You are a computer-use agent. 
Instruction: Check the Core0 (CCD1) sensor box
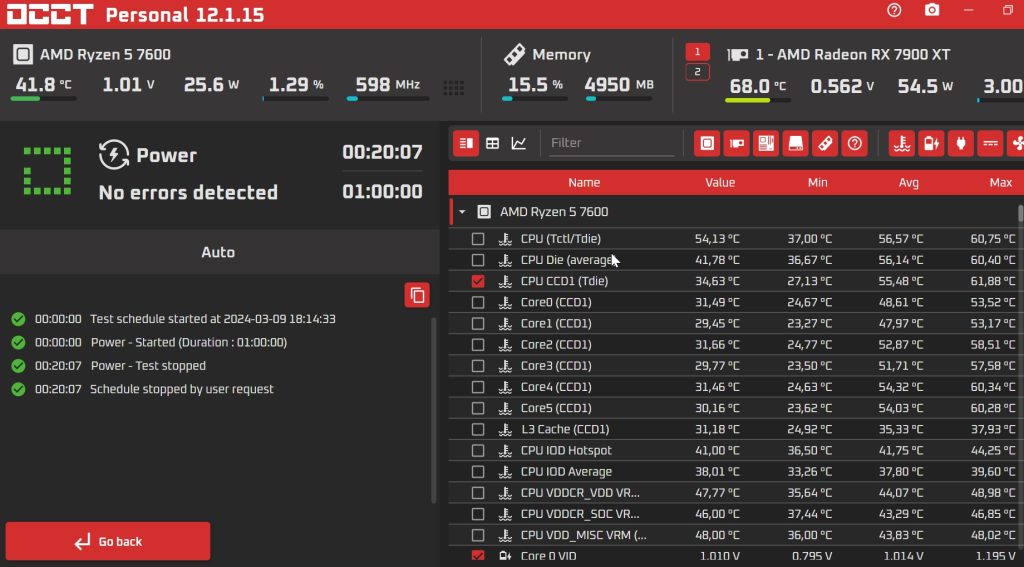[x=478, y=302]
